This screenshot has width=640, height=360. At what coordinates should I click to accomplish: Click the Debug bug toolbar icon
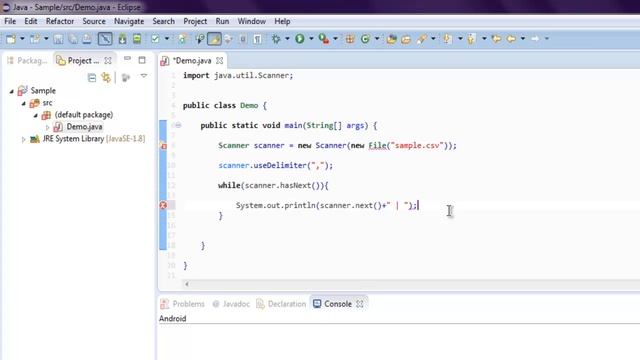click(276, 39)
